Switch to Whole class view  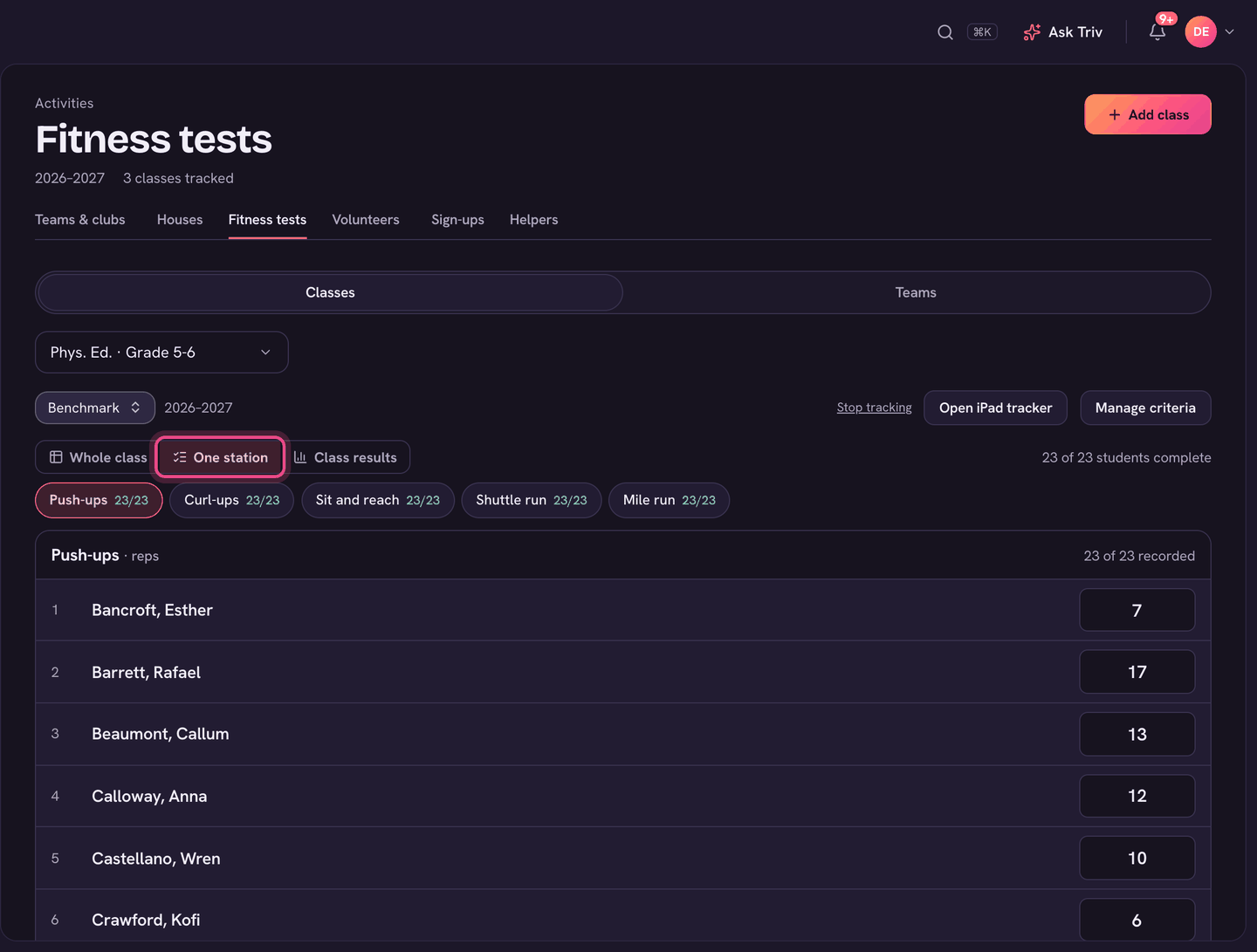coord(97,457)
